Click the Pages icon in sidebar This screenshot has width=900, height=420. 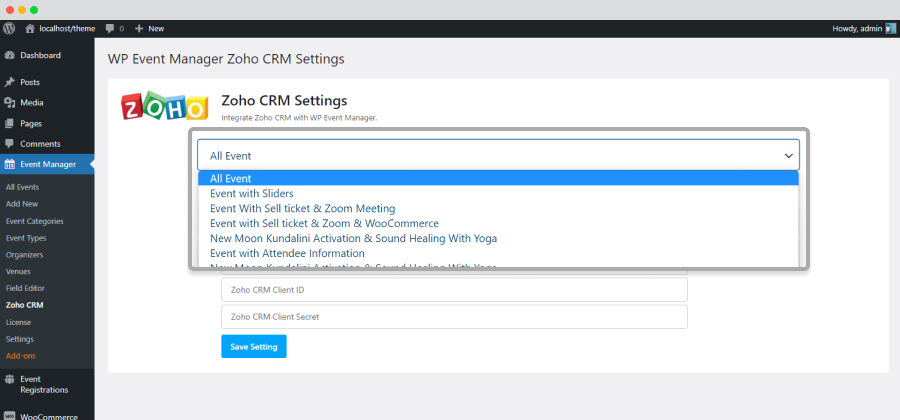click(9, 123)
